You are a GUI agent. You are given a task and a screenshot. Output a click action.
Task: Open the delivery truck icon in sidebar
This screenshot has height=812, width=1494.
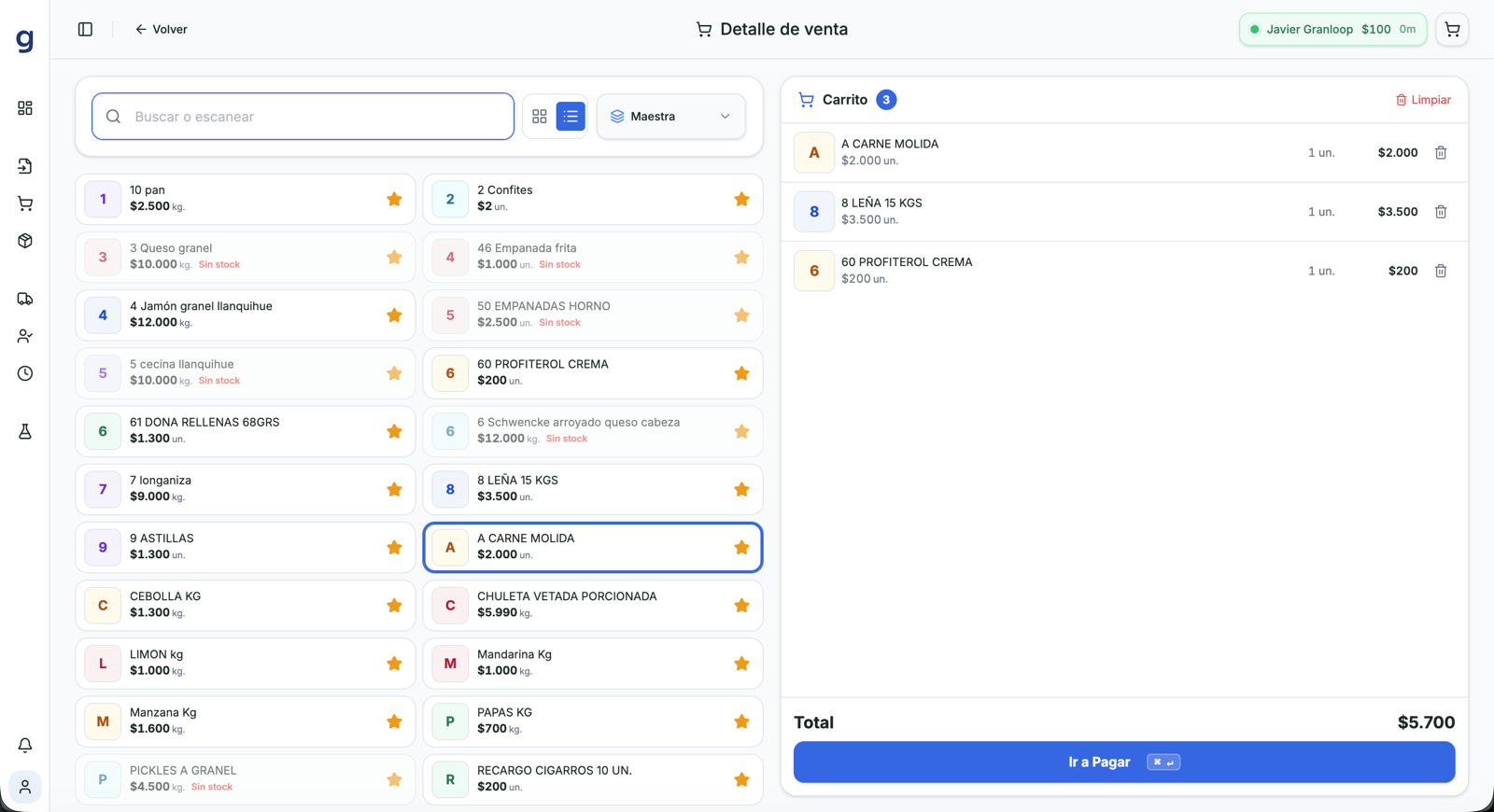25,299
